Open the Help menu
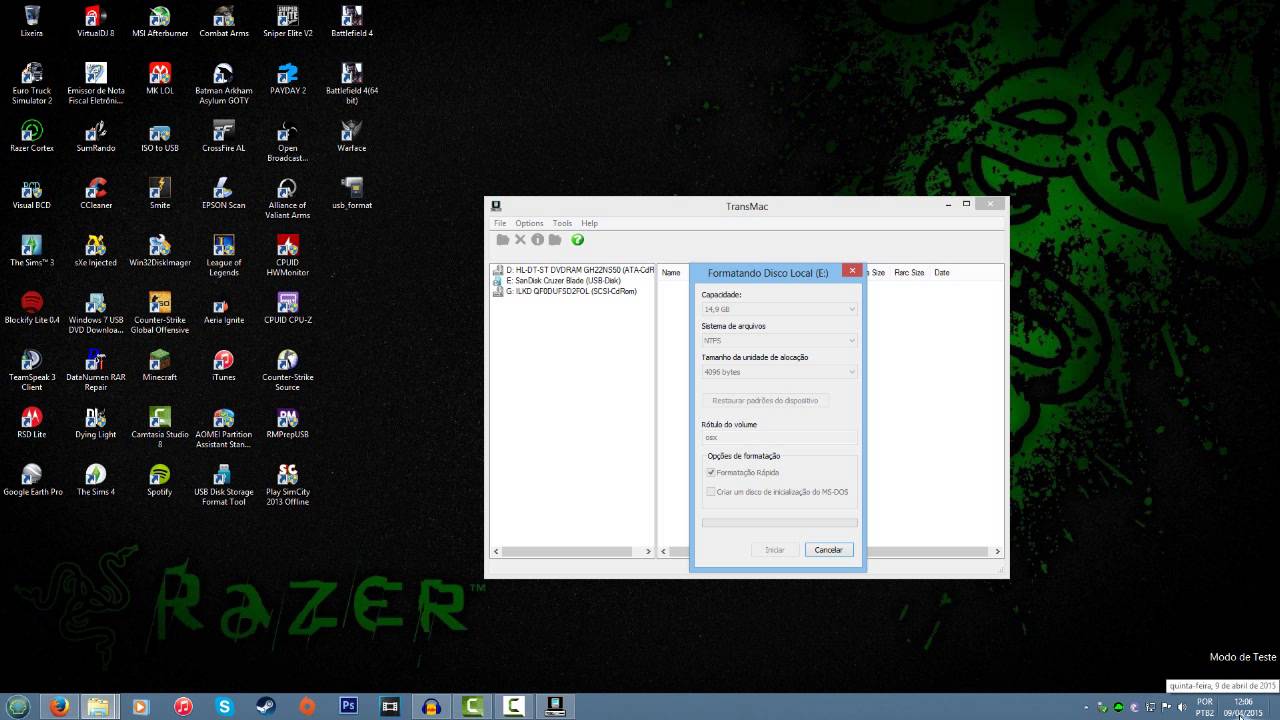Image resolution: width=1280 pixels, height=720 pixels. [x=590, y=223]
